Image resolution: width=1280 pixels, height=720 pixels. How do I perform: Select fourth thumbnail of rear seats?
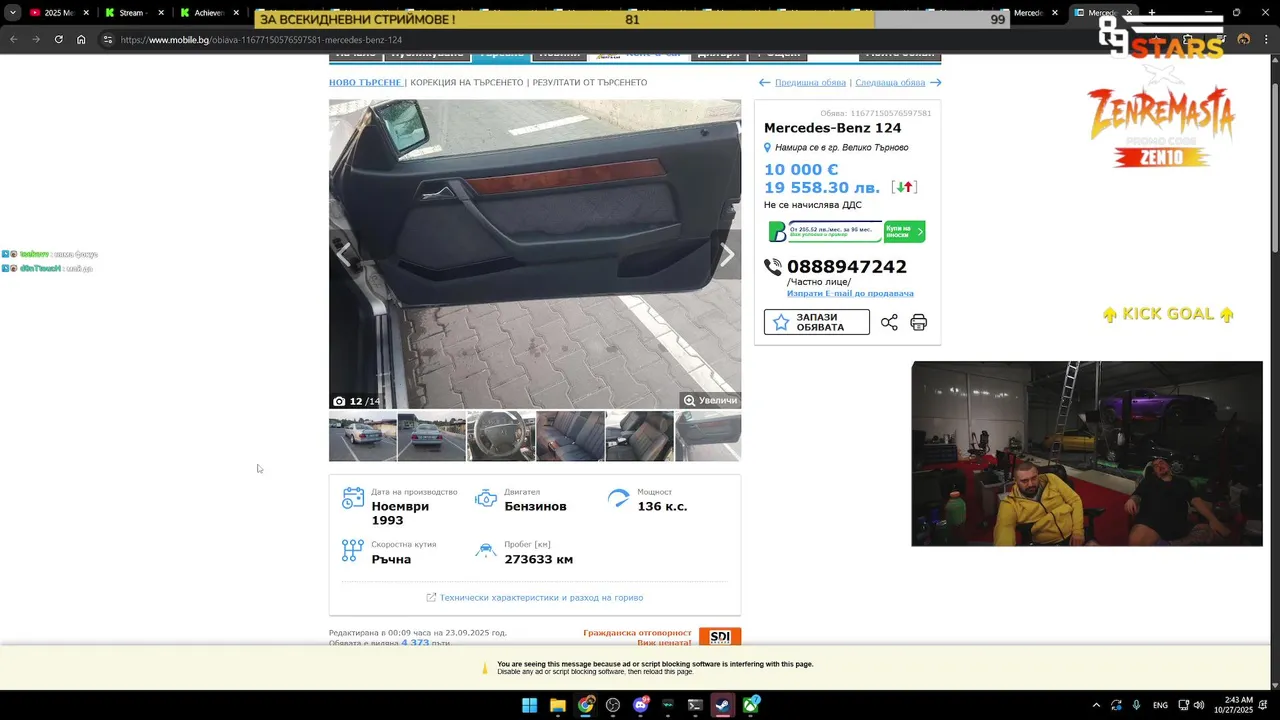(x=570, y=436)
